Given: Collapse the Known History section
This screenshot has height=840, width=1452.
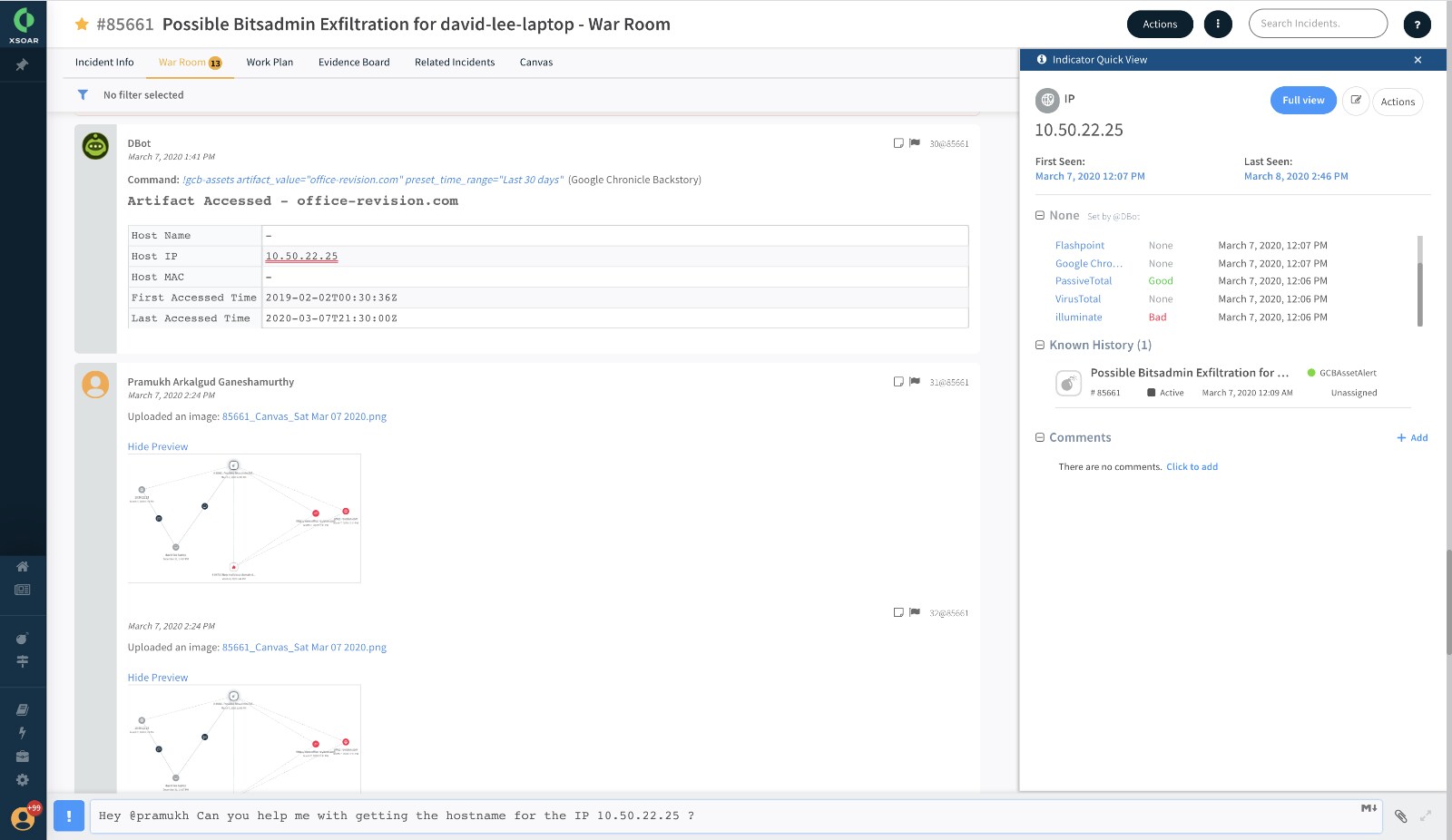Looking at the screenshot, I should coord(1040,345).
